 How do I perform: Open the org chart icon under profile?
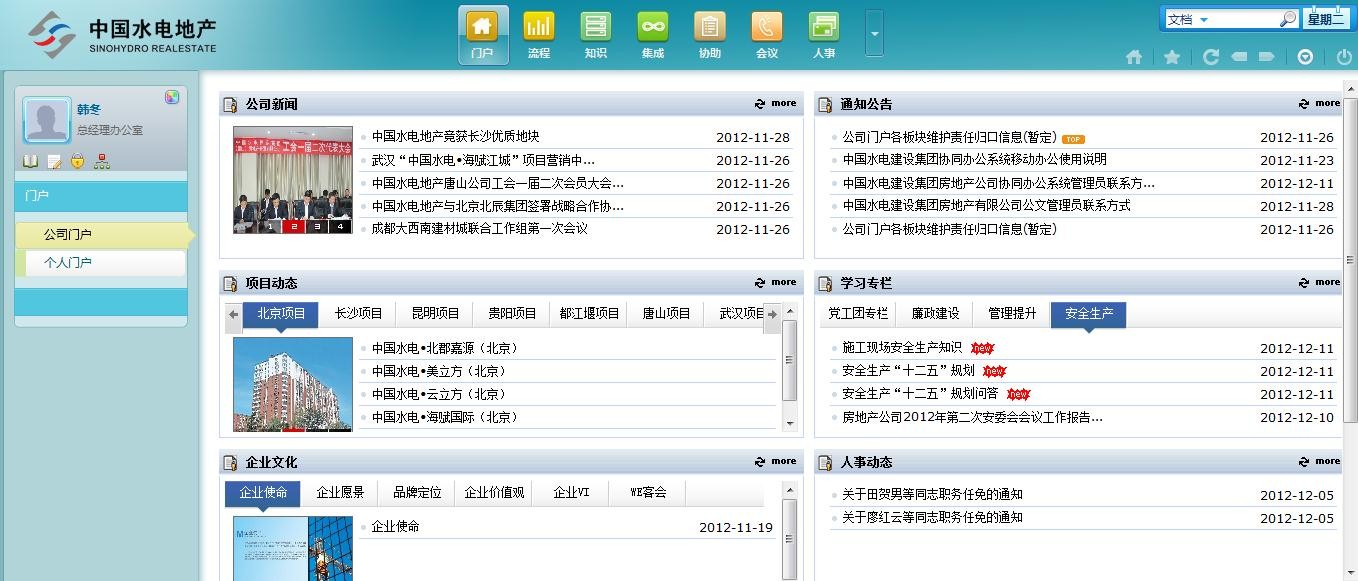click(x=102, y=161)
